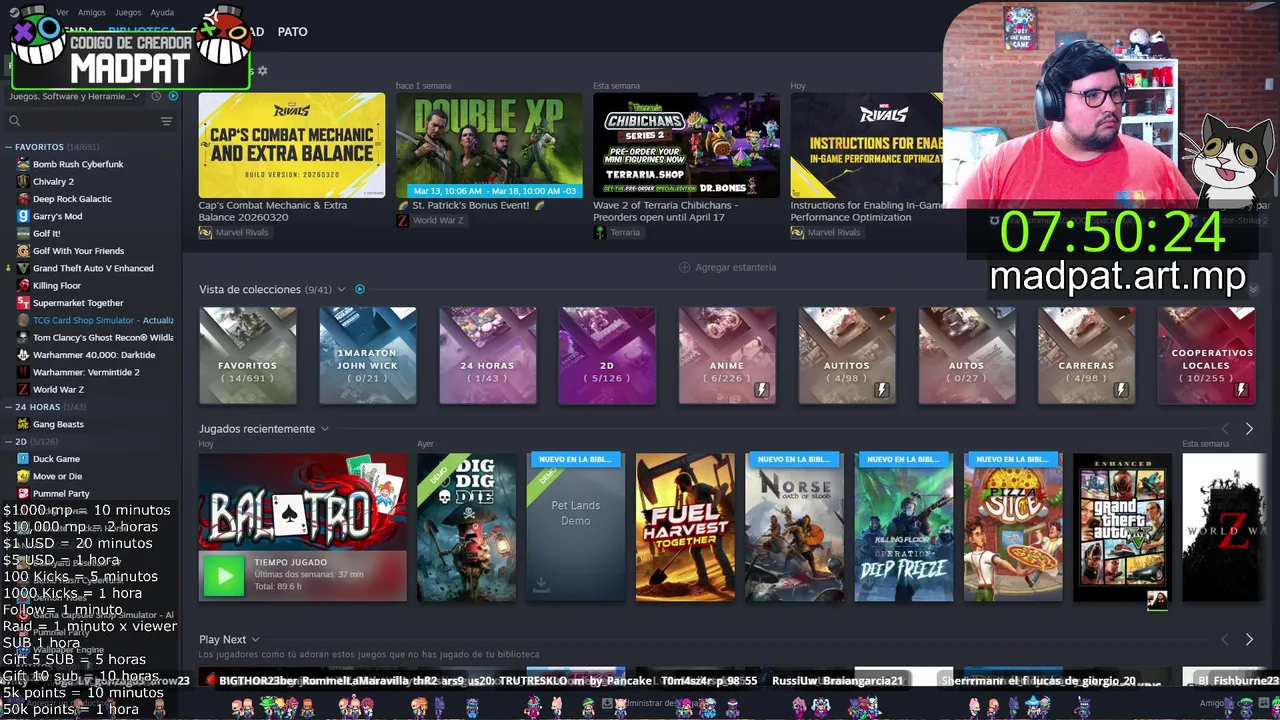Collapse the 24 HORAS sidebar category
The image size is (1280, 720).
click(8, 407)
